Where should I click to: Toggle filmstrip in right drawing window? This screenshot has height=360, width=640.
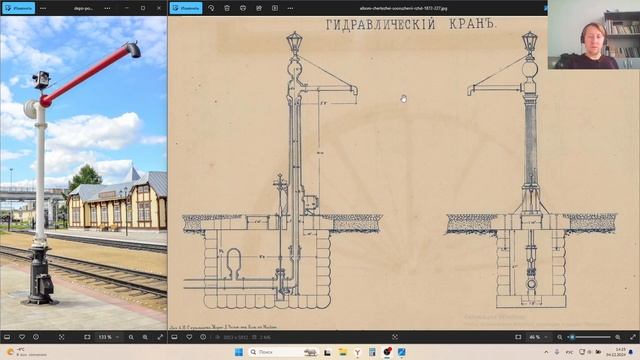[x=174, y=337]
